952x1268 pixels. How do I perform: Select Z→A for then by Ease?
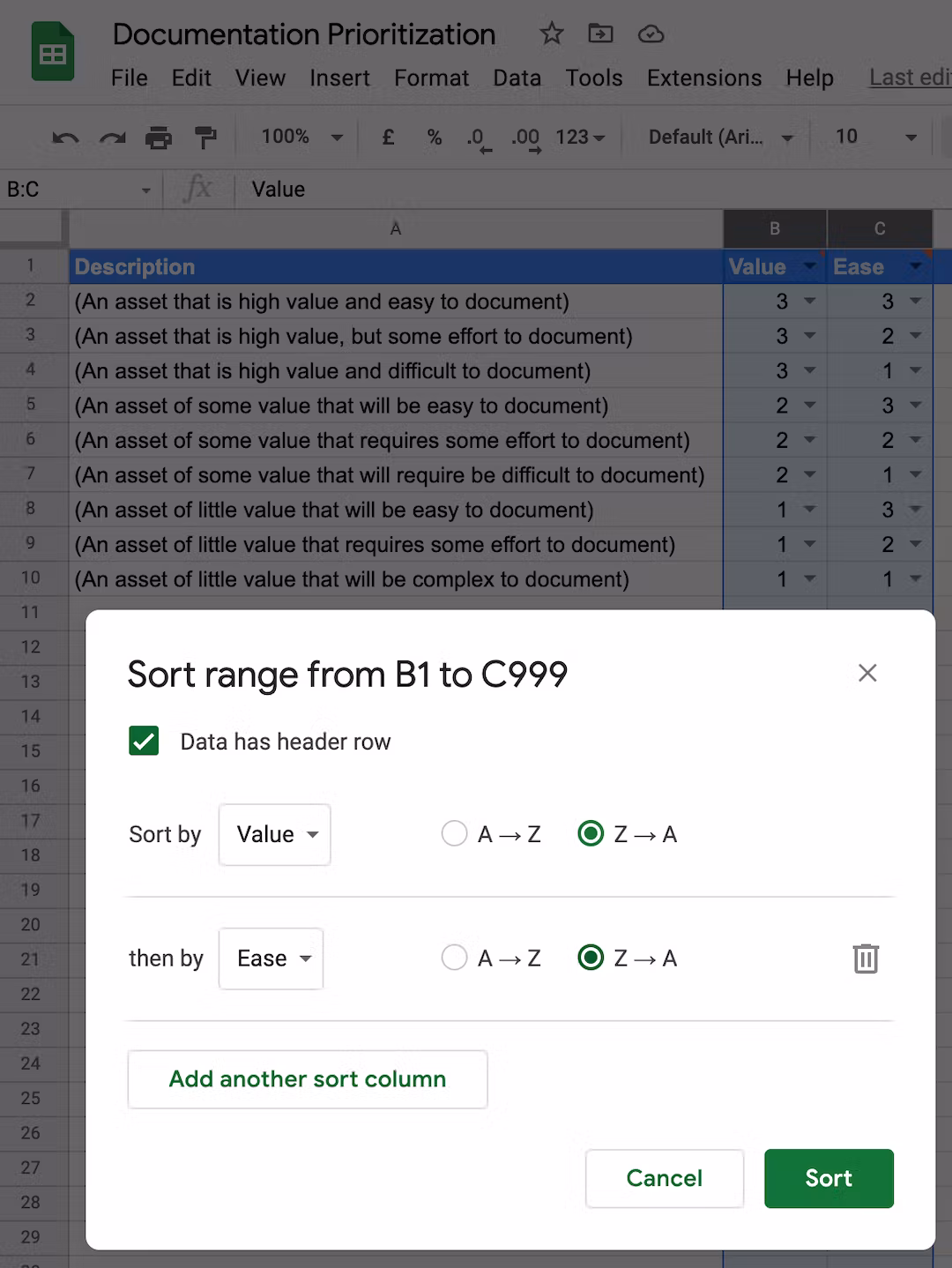pyautogui.click(x=591, y=958)
